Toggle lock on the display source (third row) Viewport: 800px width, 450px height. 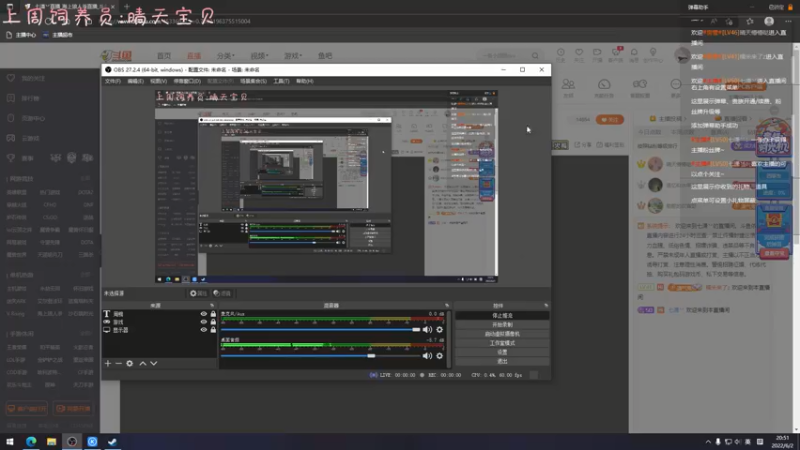[213, 330]
